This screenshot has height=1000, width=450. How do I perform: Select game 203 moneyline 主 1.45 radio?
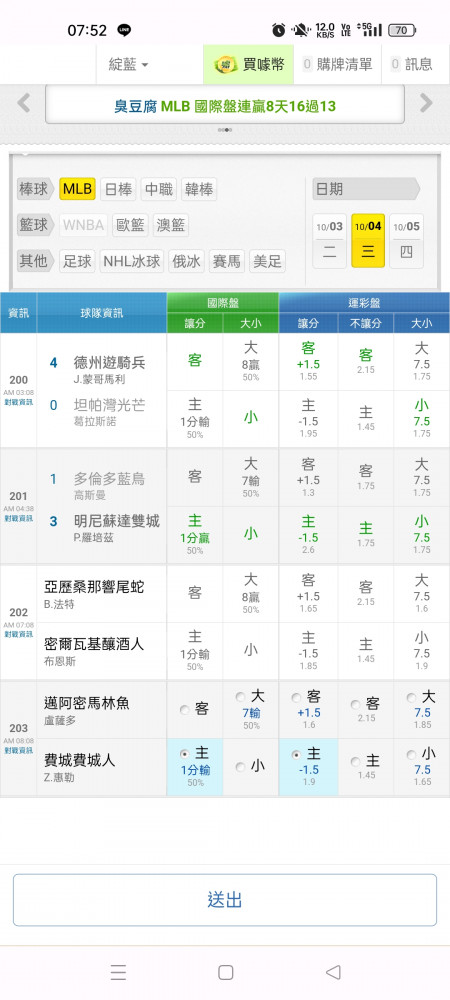click(356, 761)
